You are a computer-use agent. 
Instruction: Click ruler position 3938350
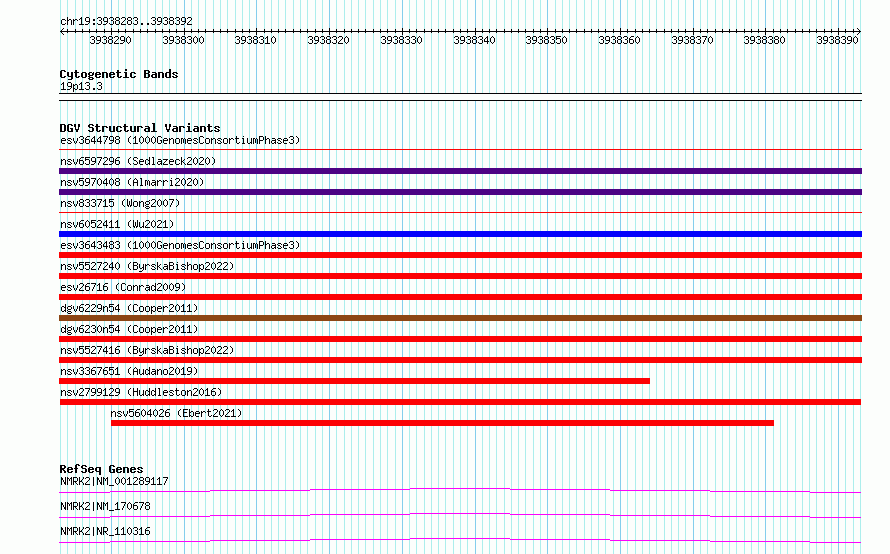tap(546, 40)
